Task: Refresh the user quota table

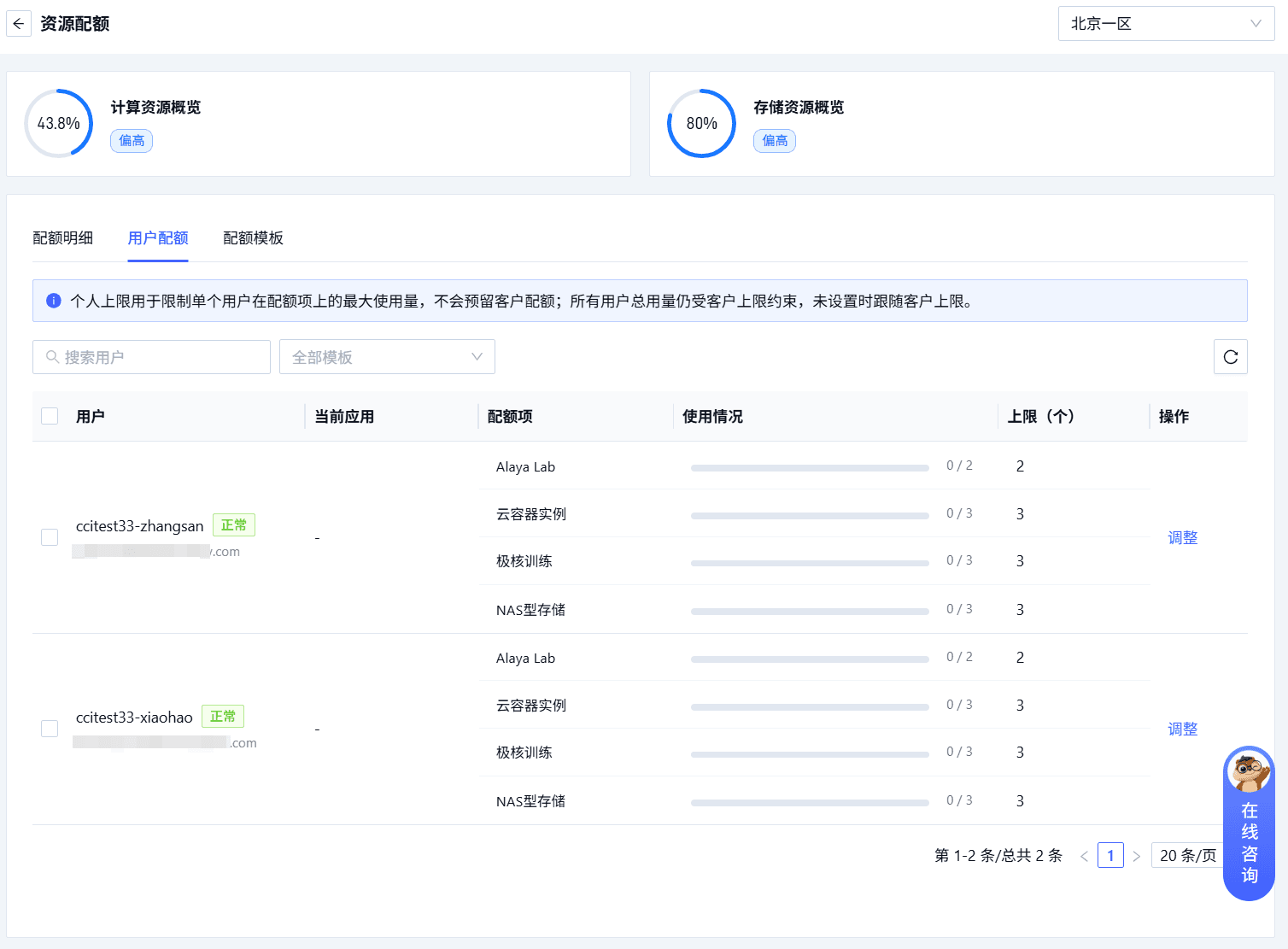Action: (1230, 357)
